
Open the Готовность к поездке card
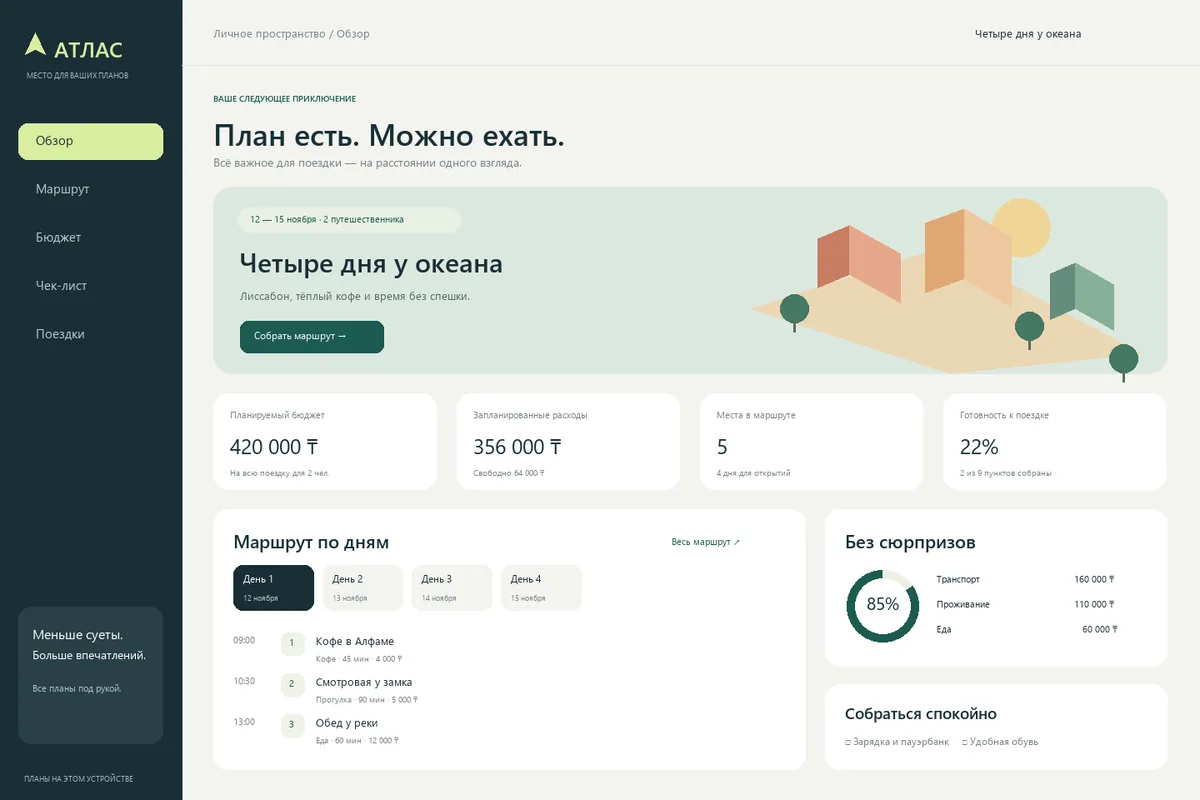tap(1055, 442)
